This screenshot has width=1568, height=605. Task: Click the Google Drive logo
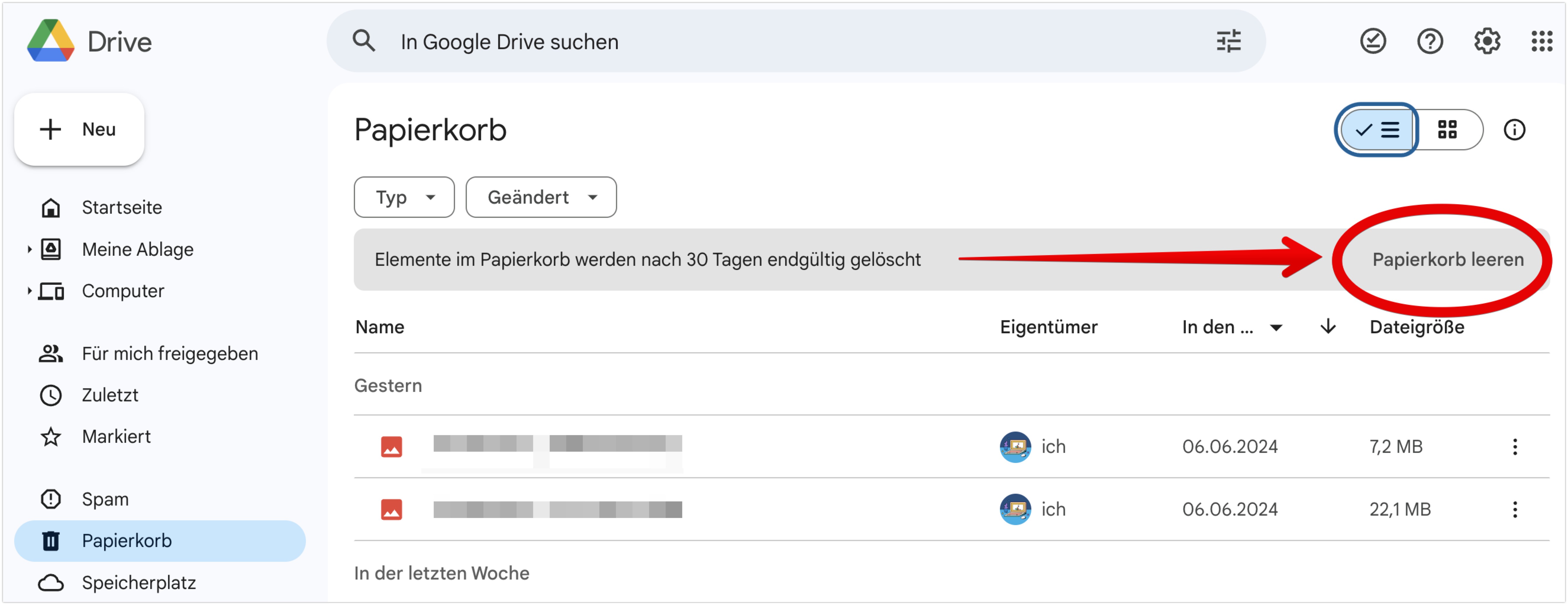coord(51,41)
